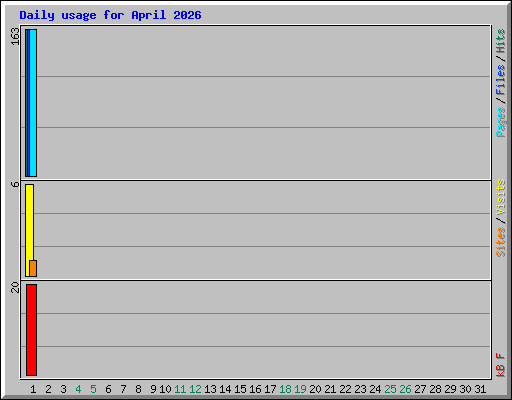Click the 20 axis value for KB

(15, 287)
